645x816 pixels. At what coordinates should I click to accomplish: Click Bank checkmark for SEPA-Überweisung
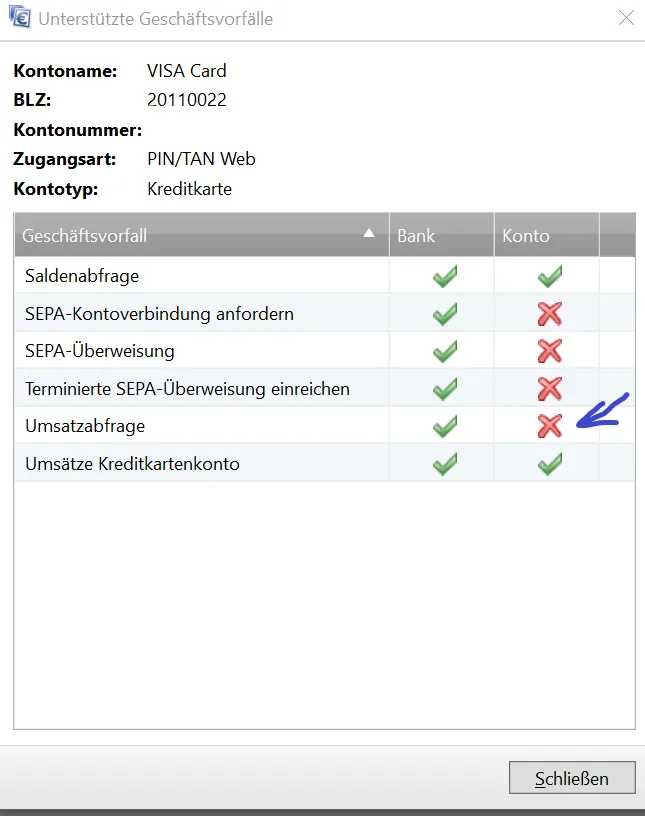(445, 351)
